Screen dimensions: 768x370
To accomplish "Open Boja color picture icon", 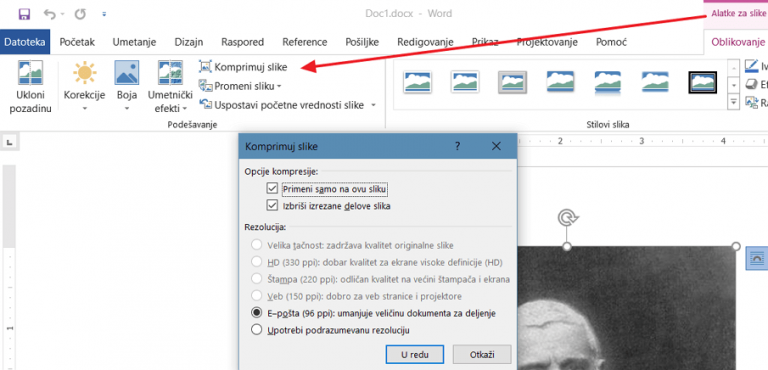I will point(127,73).
